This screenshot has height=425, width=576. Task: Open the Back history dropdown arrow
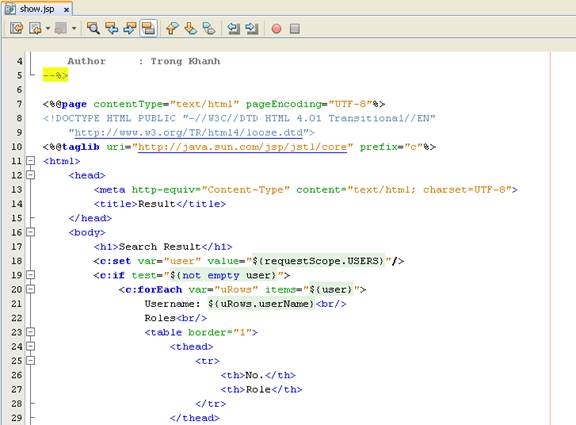point(48,28)
